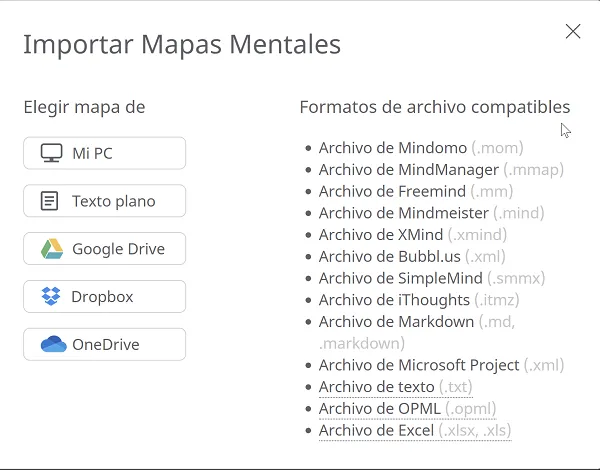Select the Texto plano import option
600x470 pixels.
[x=104, y=201]
